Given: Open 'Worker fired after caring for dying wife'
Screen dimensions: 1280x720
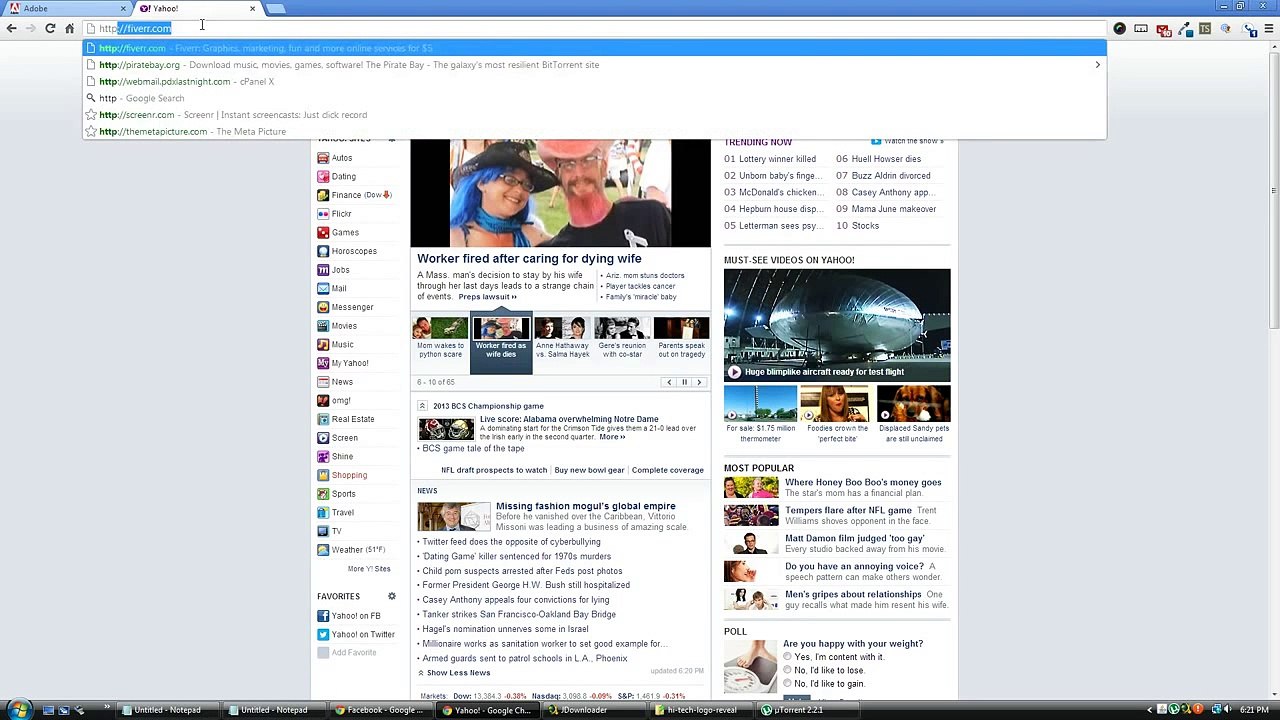Looking at the screenshot, I should 529,259.
